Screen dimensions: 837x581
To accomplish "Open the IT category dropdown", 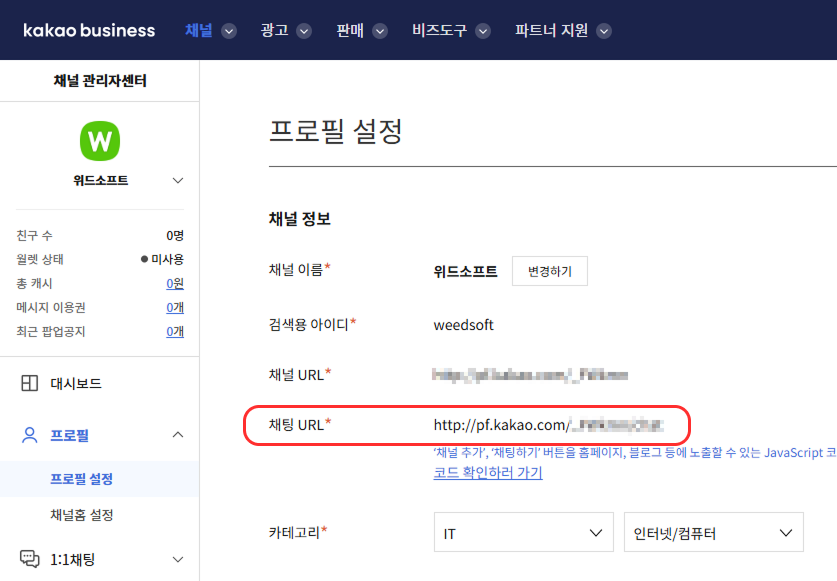I will tap(524, 532).
